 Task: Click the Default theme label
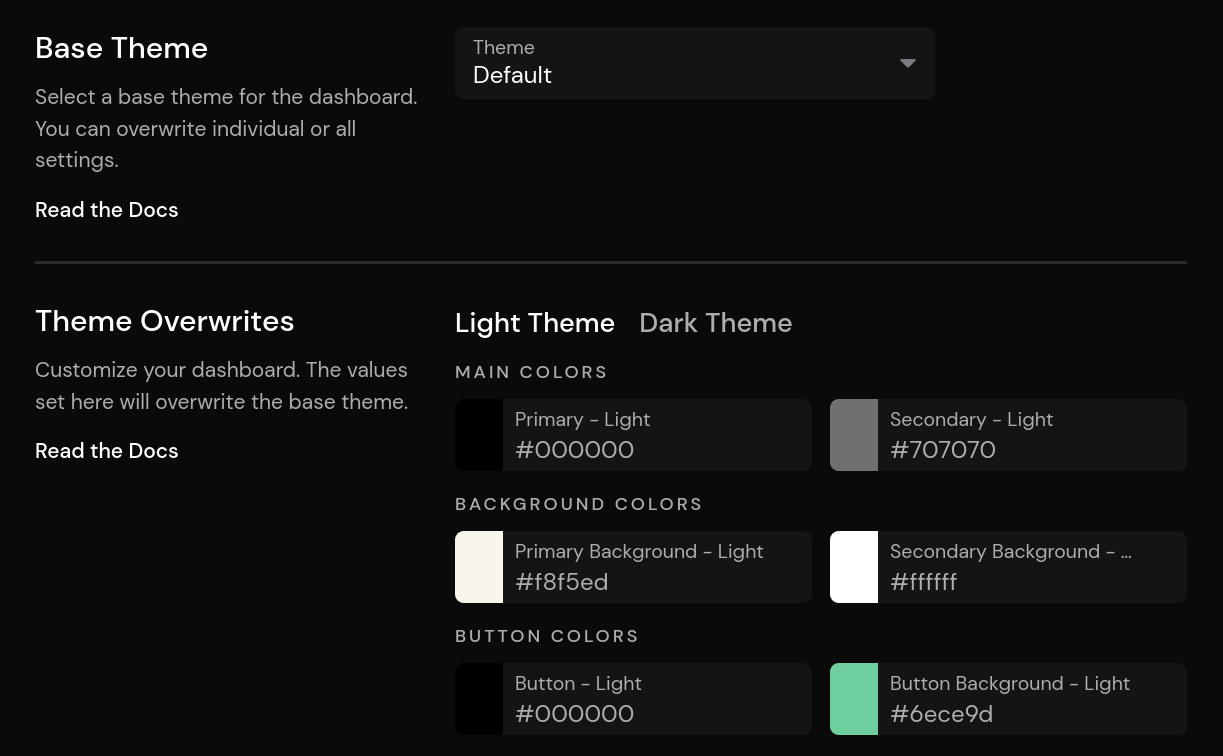click(512, 75)
